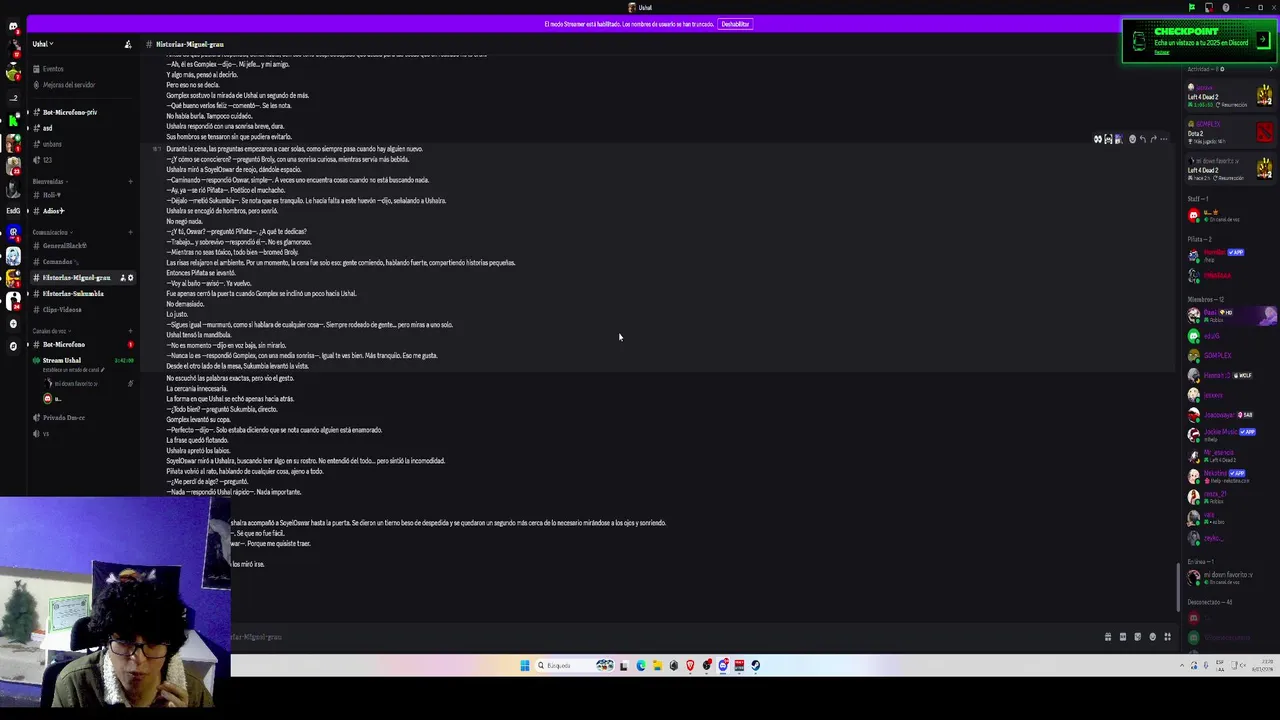Open the discover servers icon
Screen dimensions: 1280x720
tap(13, 346)
